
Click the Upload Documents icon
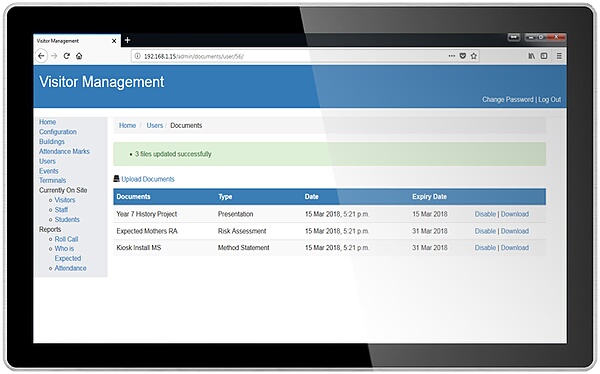[116, 179]
